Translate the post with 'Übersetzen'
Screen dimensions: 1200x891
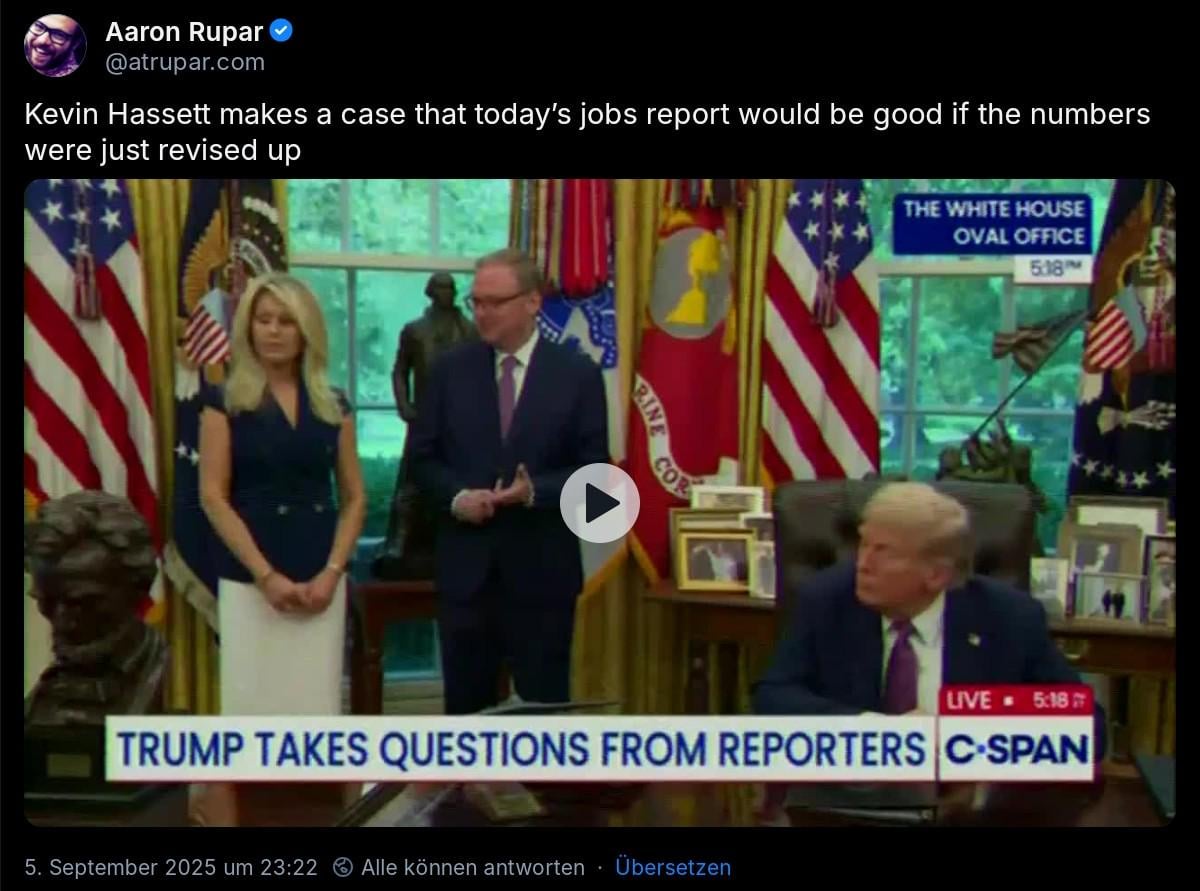(673, 867)
